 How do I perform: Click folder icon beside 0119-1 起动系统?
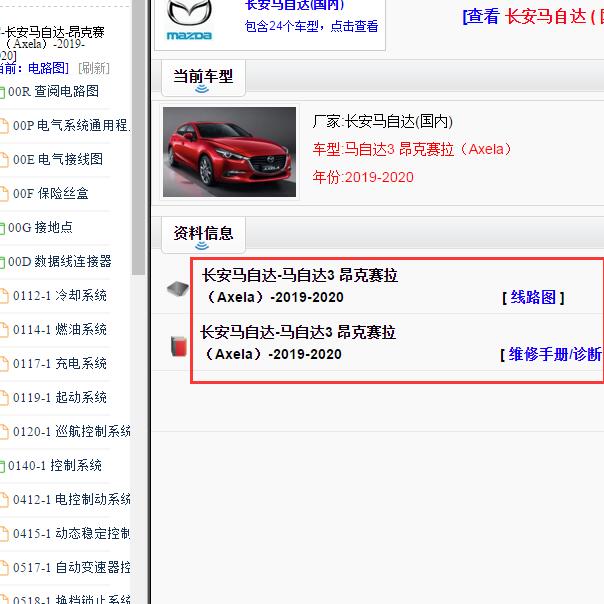4,398
